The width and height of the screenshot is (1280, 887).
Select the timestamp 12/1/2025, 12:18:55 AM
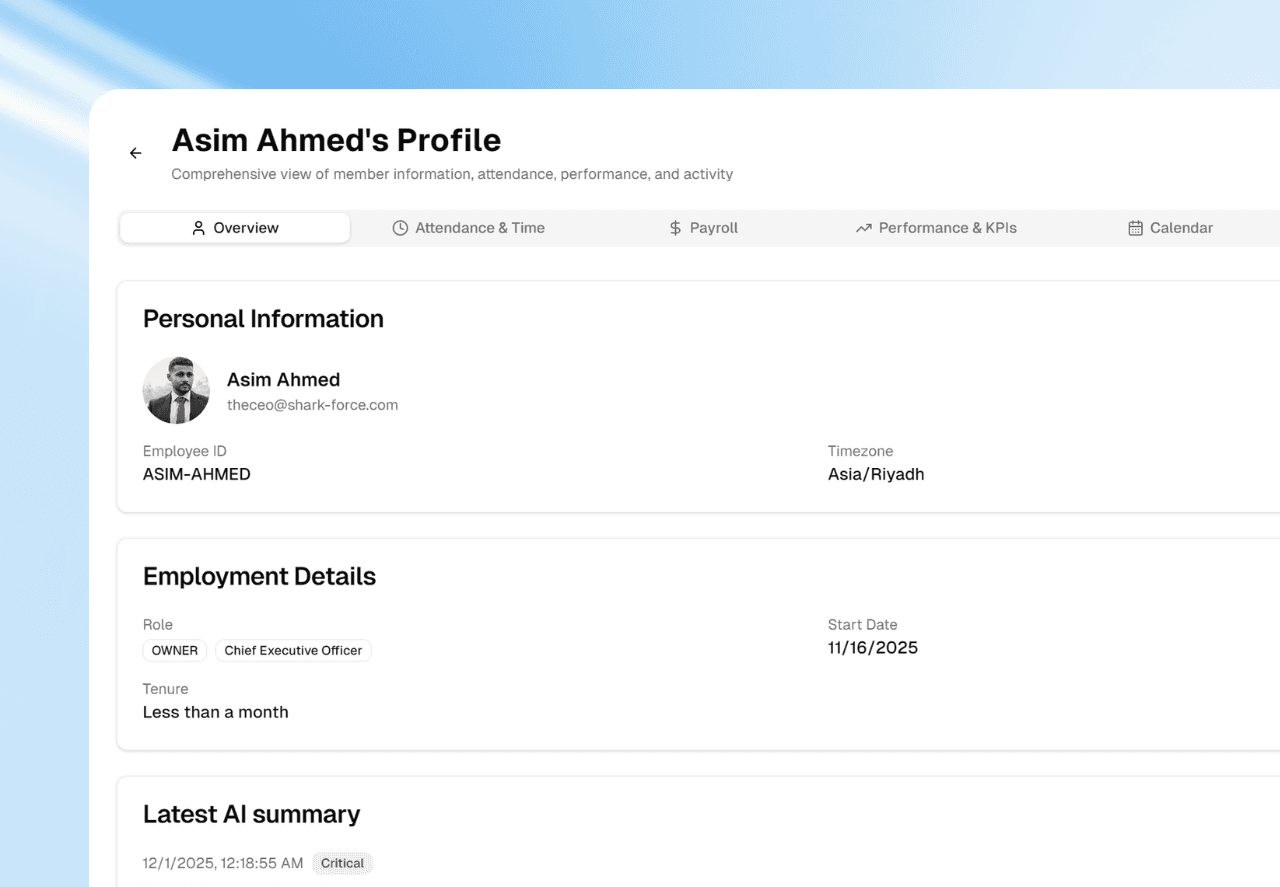point(223,863)
